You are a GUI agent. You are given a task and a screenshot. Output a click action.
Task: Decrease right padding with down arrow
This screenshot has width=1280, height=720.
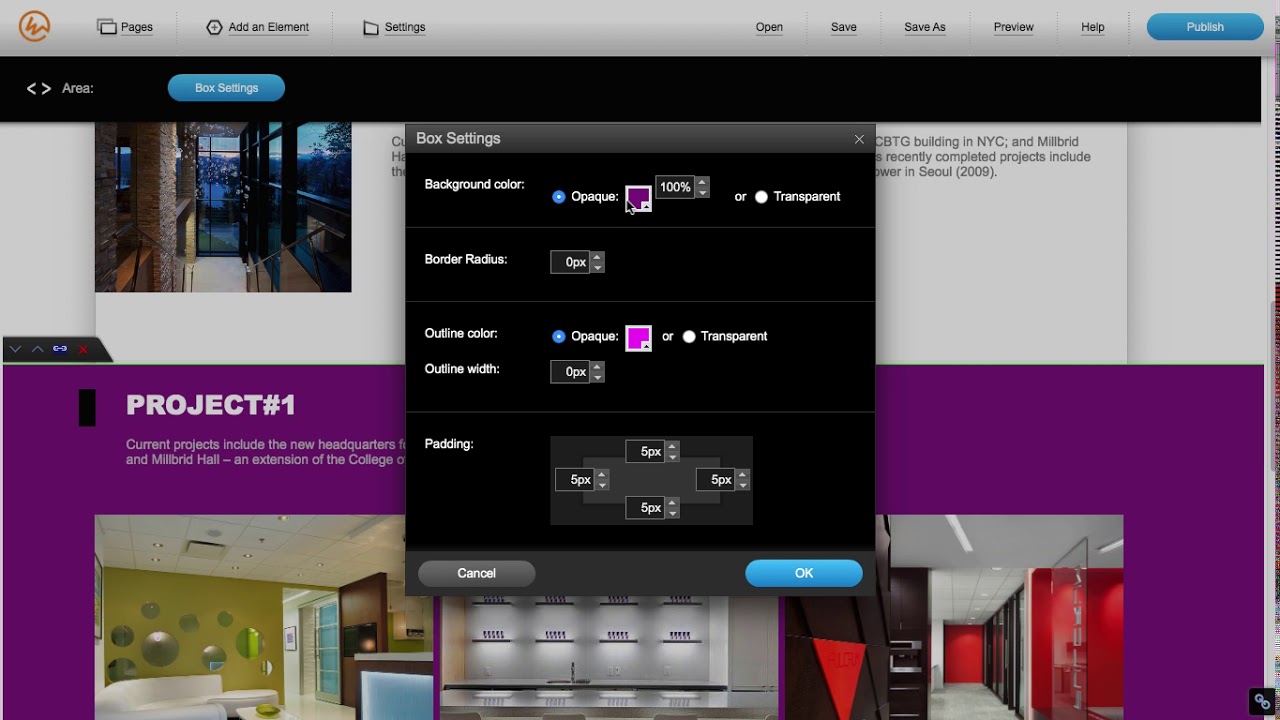click(x=742, y=485)
